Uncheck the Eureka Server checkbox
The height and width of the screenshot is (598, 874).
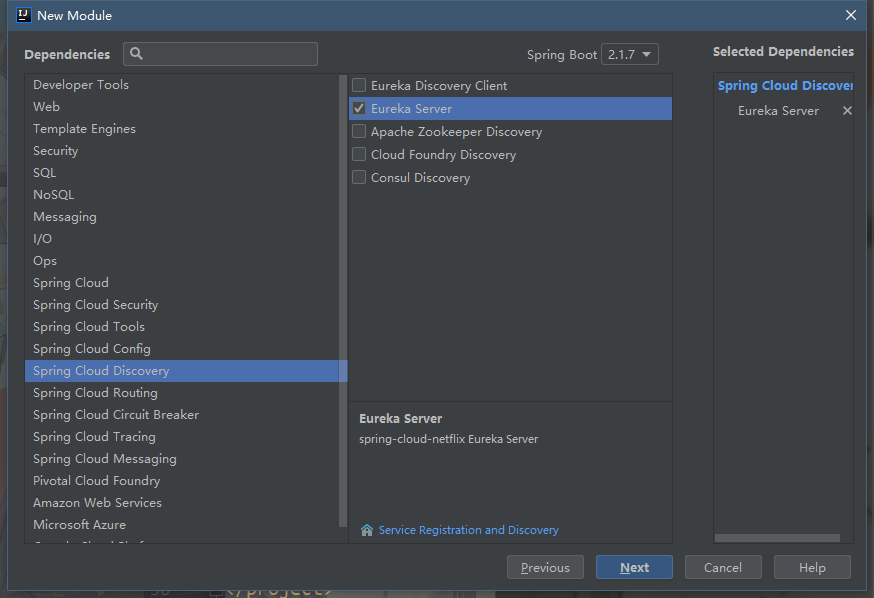click(x=359, y=109)
